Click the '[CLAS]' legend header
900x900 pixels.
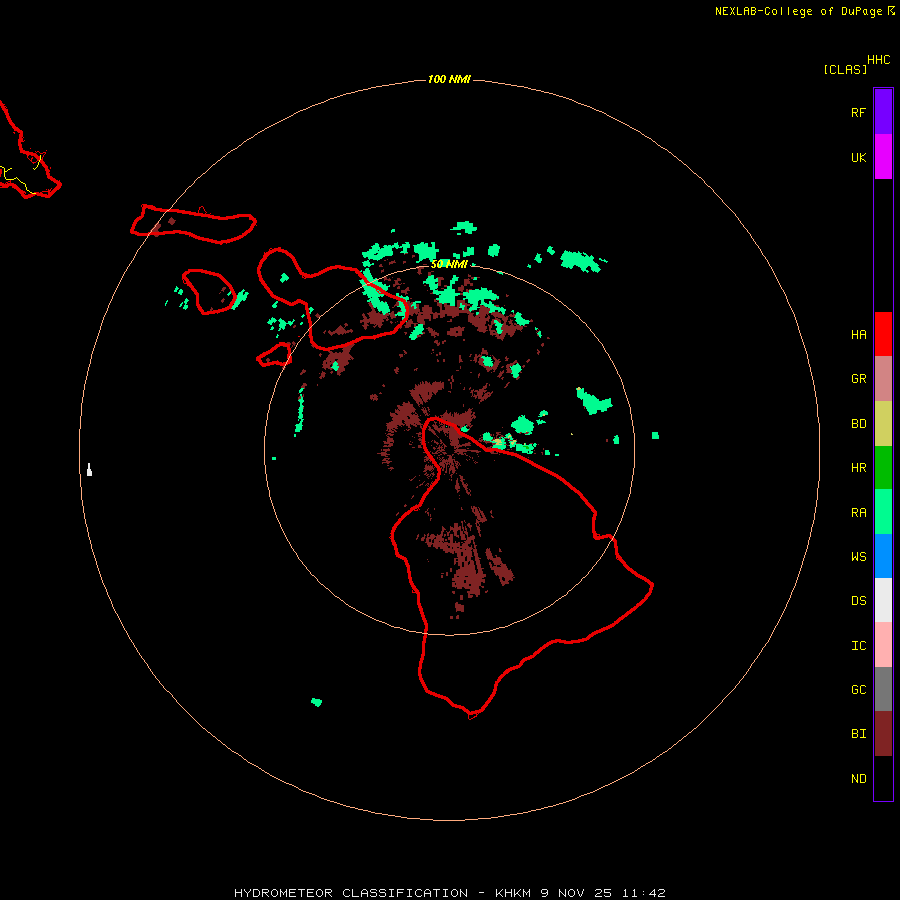pos(845,69)
